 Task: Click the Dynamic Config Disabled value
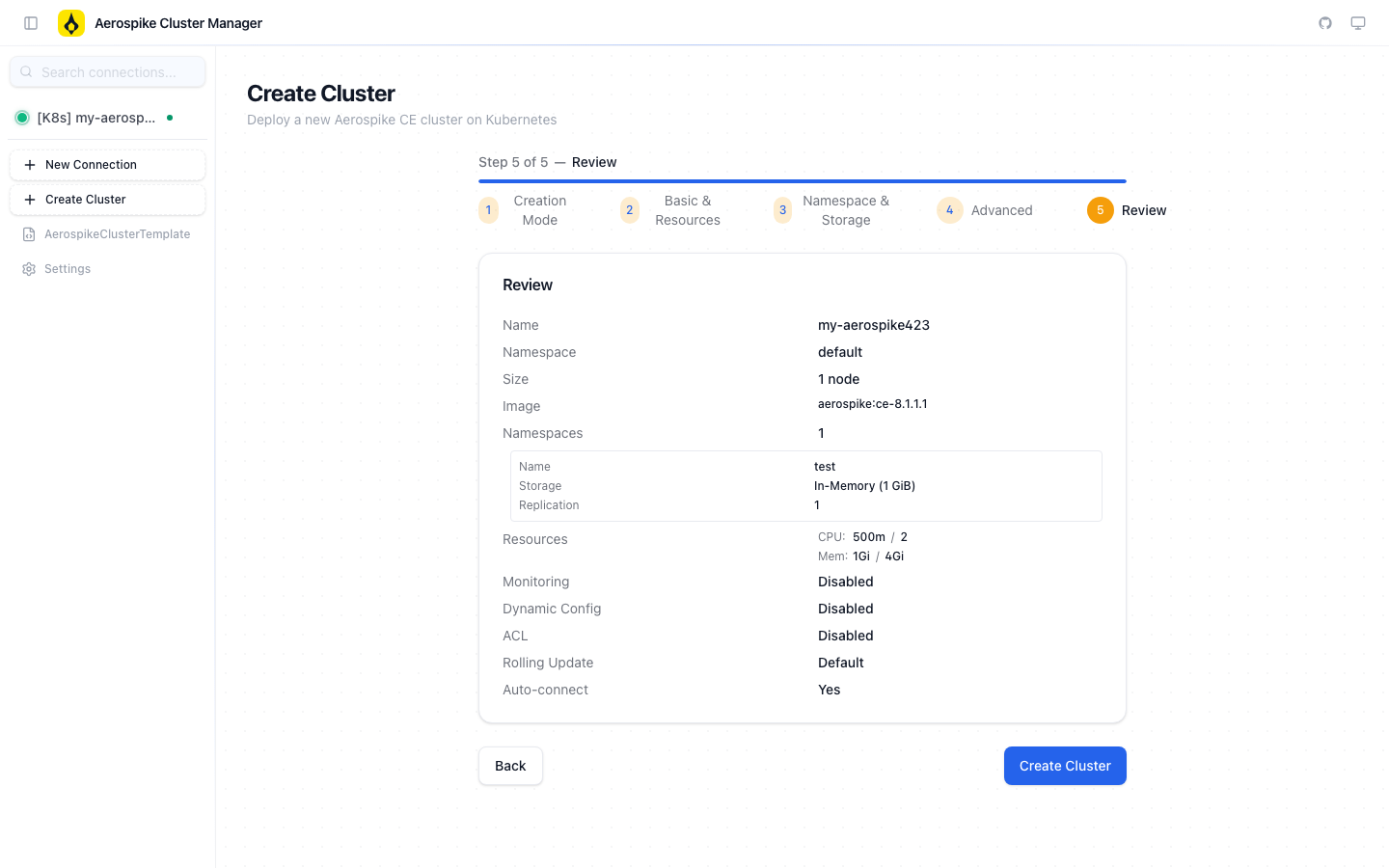coord(846,609)
